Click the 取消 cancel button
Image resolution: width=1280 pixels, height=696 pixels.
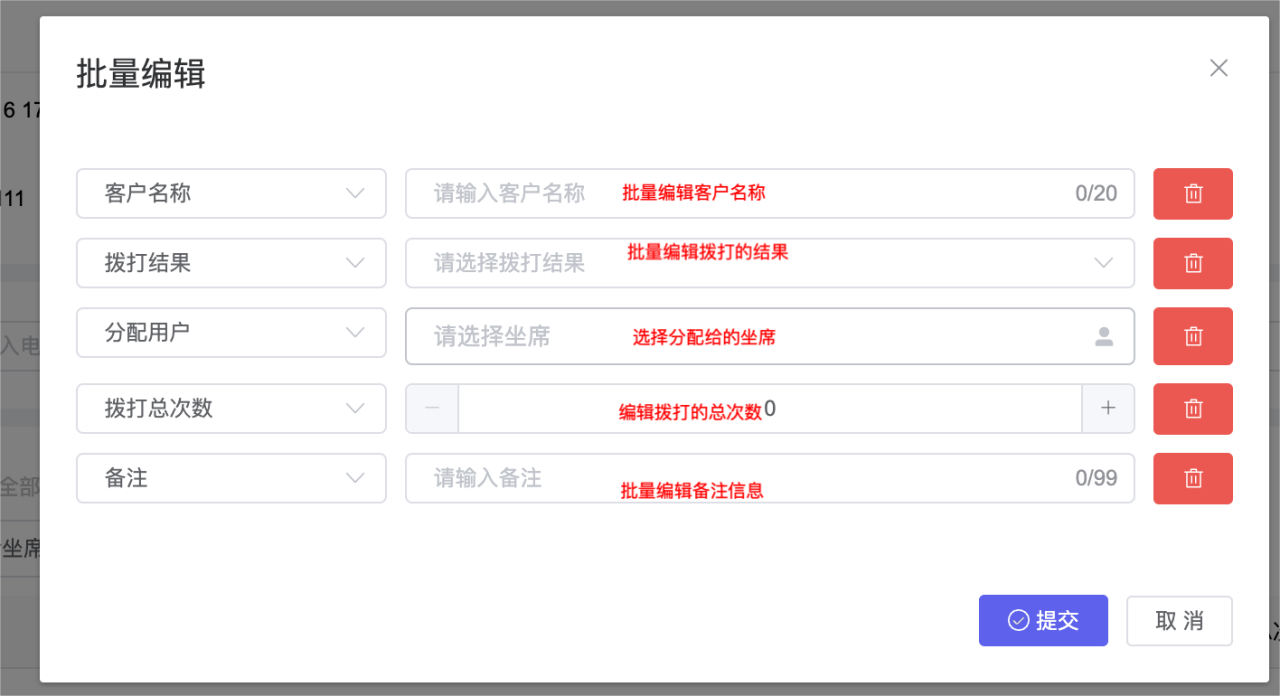point(1179,621)
